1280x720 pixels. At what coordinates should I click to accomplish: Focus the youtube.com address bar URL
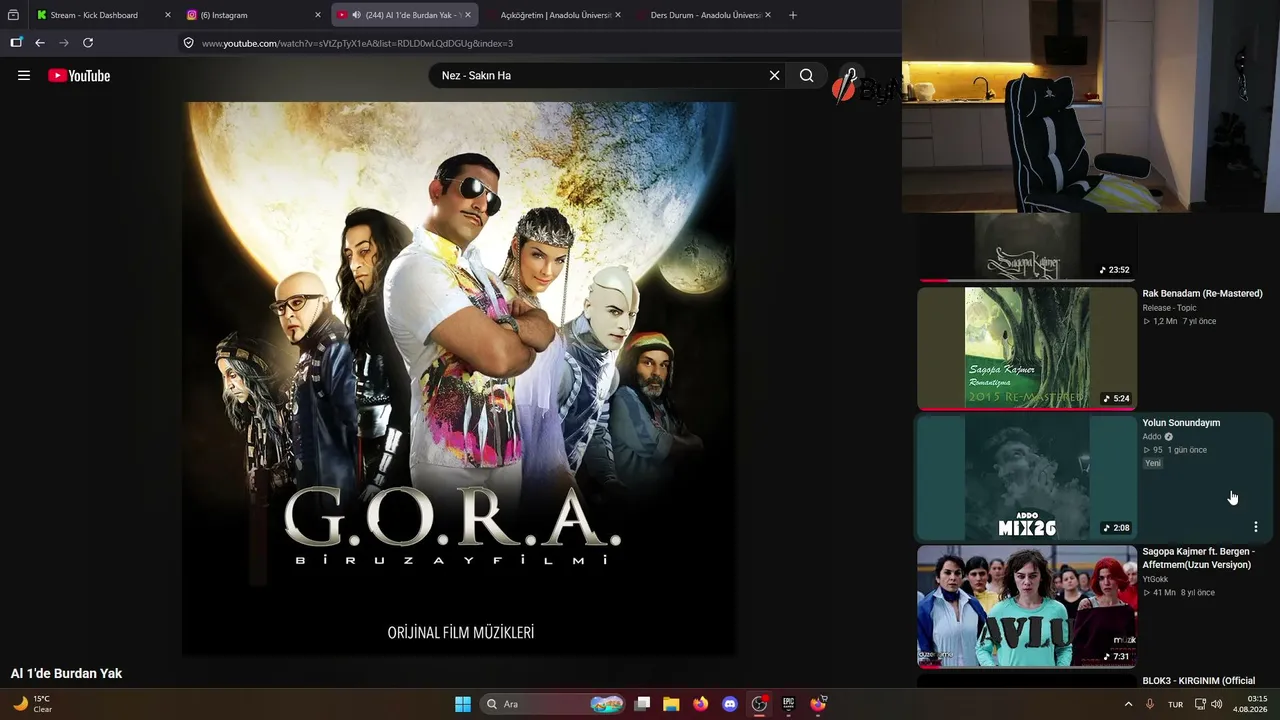(x=357, y=43)
